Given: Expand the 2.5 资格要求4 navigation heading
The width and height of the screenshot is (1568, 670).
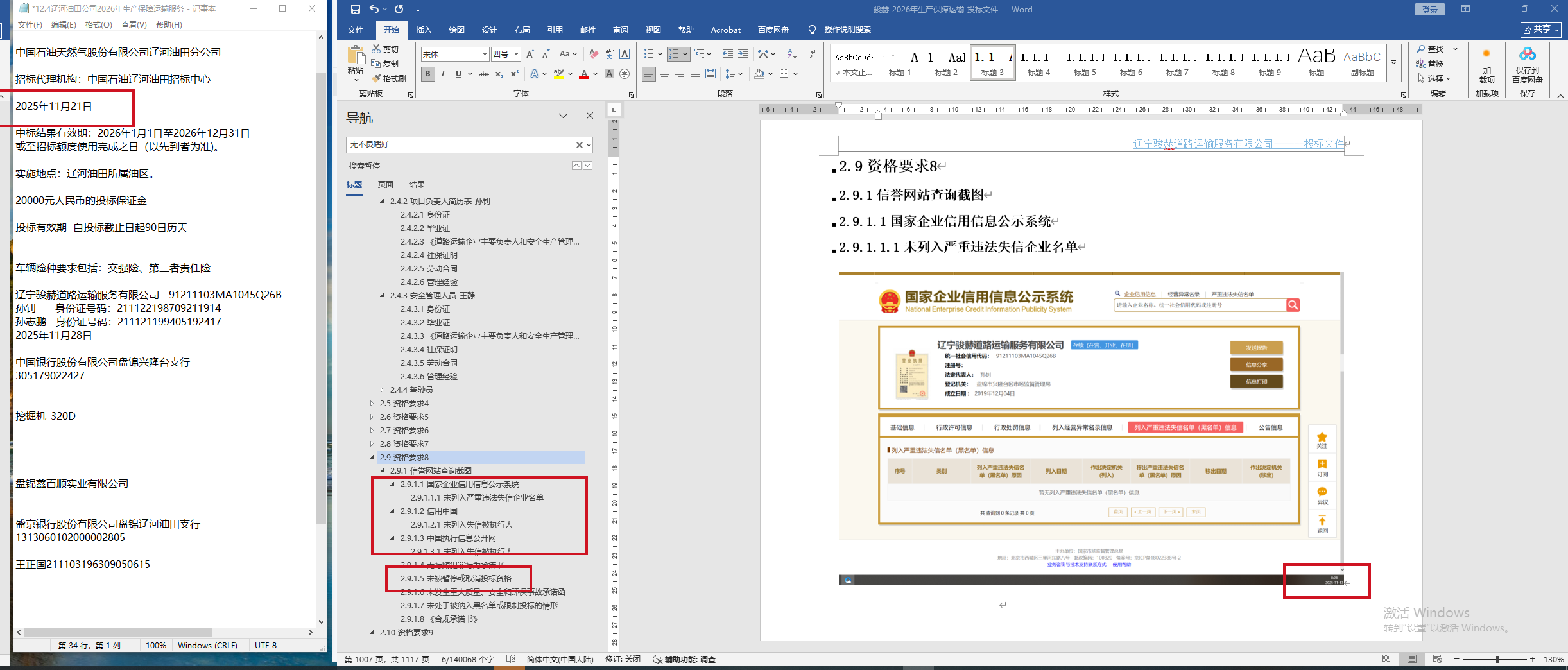Looking at the screenshot, I should click(x=372, y=404).
